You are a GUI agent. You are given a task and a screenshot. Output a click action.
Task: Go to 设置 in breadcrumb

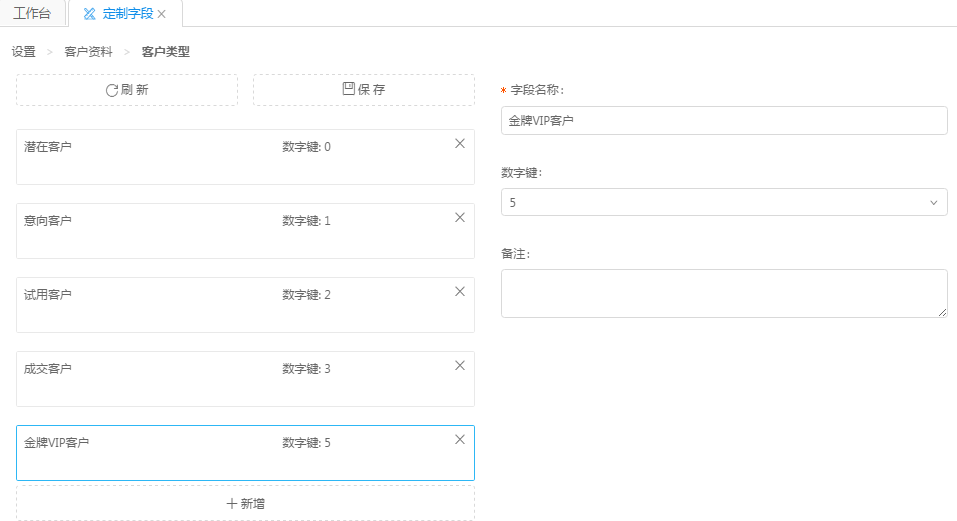pos(23,52)
